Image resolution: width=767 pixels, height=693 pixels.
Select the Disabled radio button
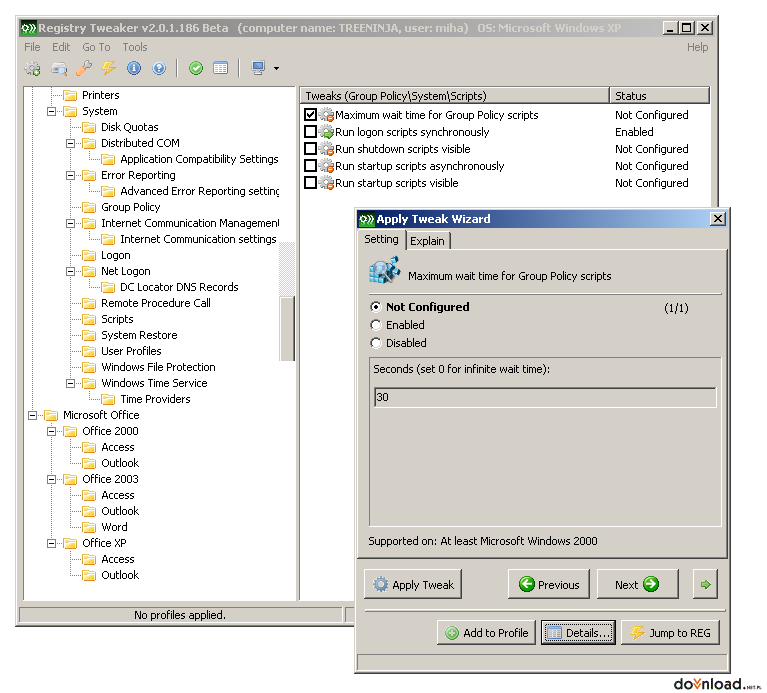point(376,343)
